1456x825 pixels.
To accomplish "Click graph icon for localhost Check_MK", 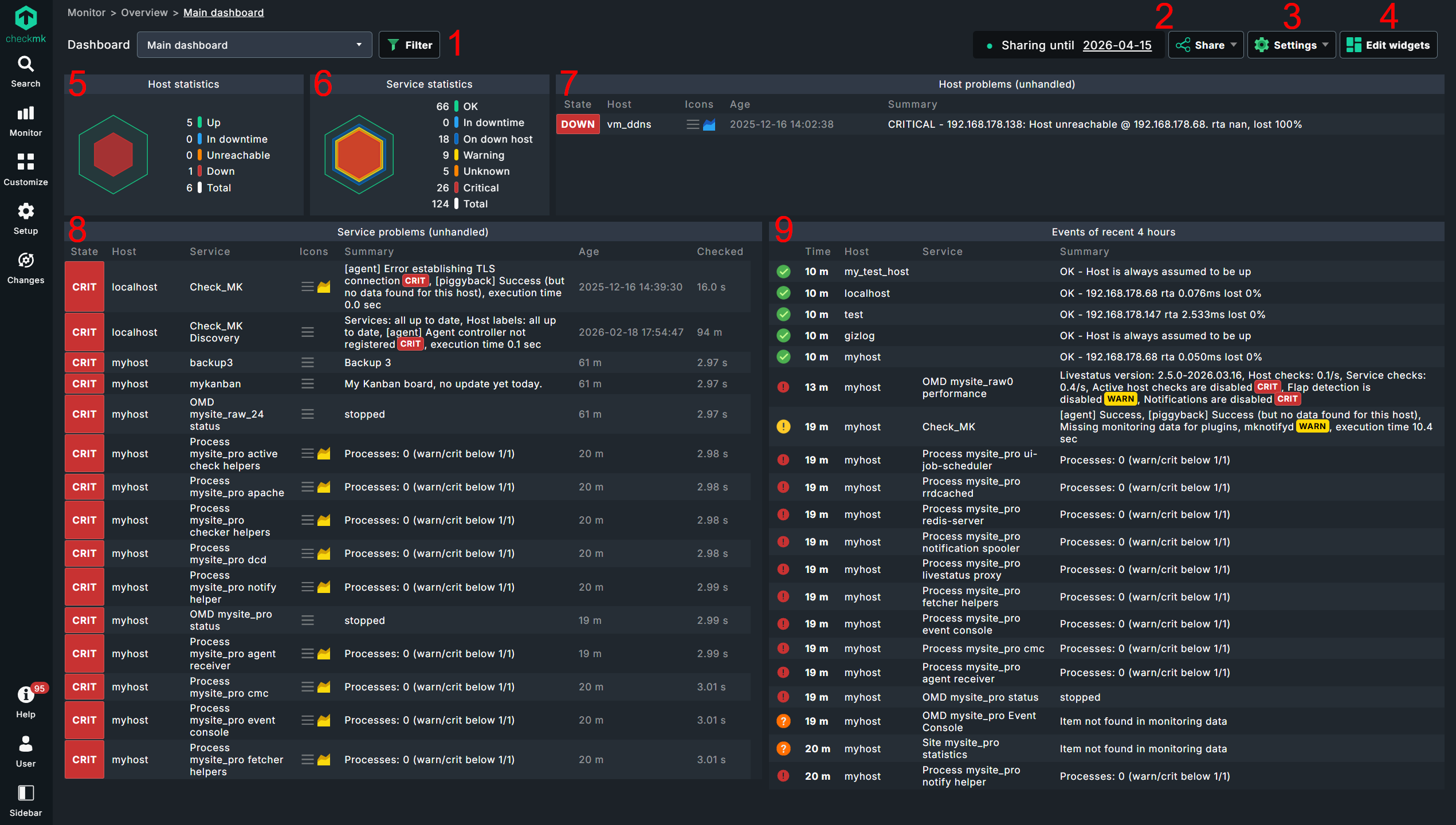I will 324,287.
